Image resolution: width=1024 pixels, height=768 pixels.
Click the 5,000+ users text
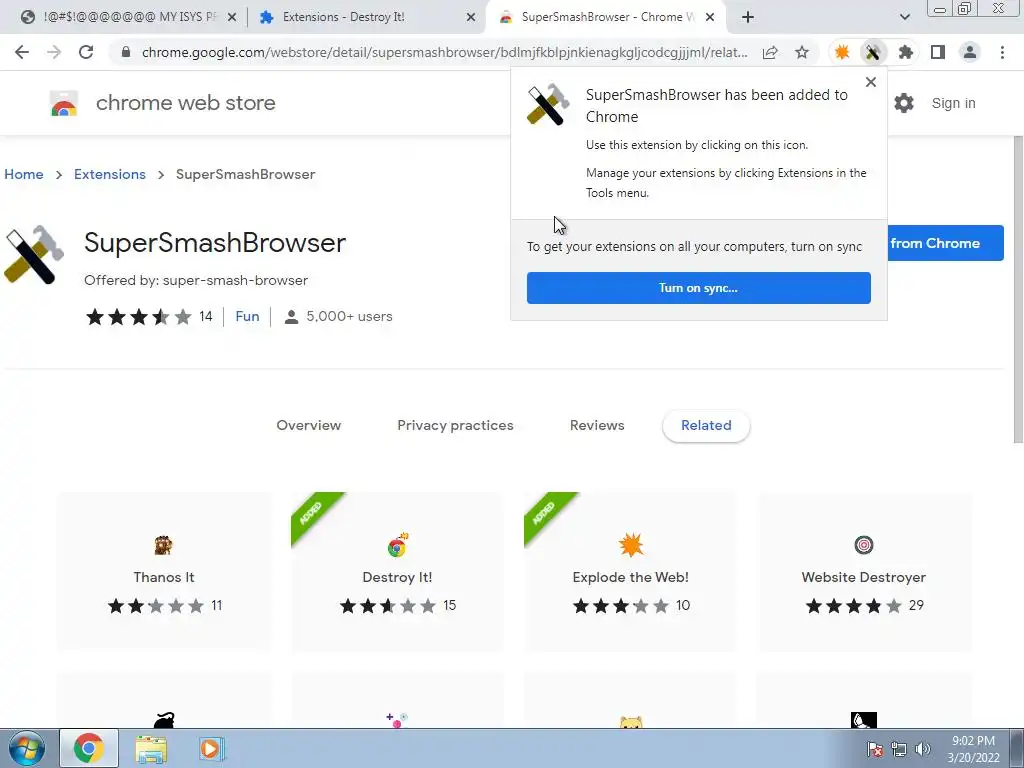349,317
